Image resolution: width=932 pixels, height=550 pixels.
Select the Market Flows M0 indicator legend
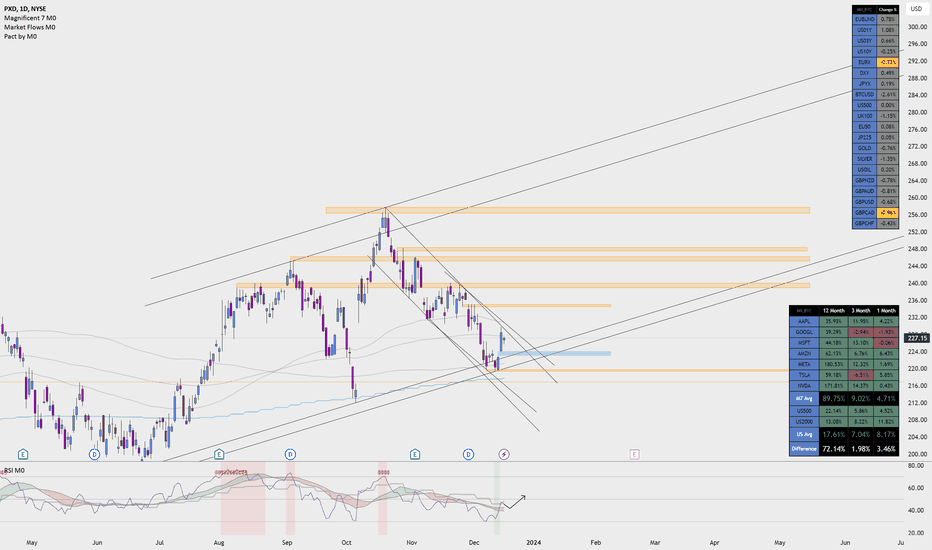30,27
